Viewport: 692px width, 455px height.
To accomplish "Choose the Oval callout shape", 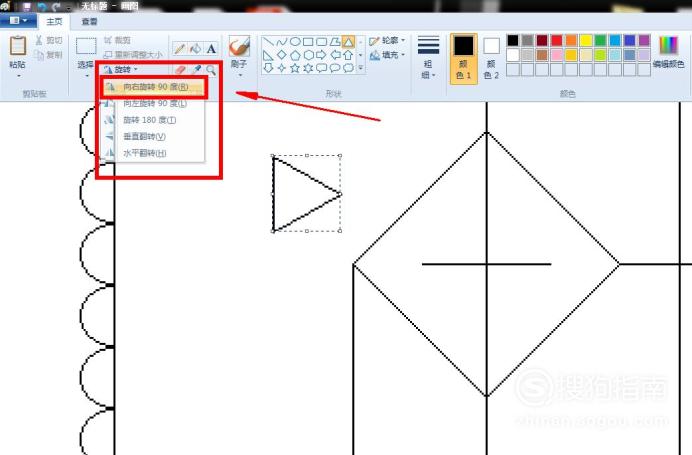I will (x=335, y=68).
